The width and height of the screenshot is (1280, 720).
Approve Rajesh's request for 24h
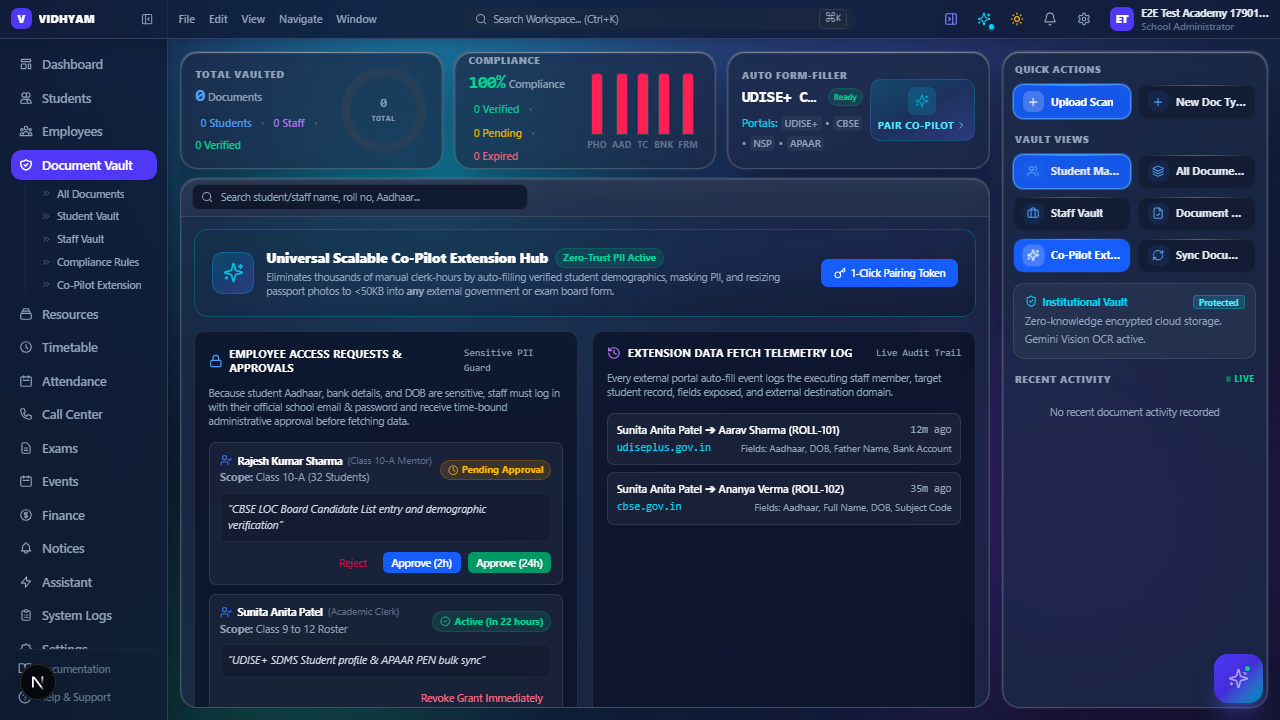[x=509, y=563]
